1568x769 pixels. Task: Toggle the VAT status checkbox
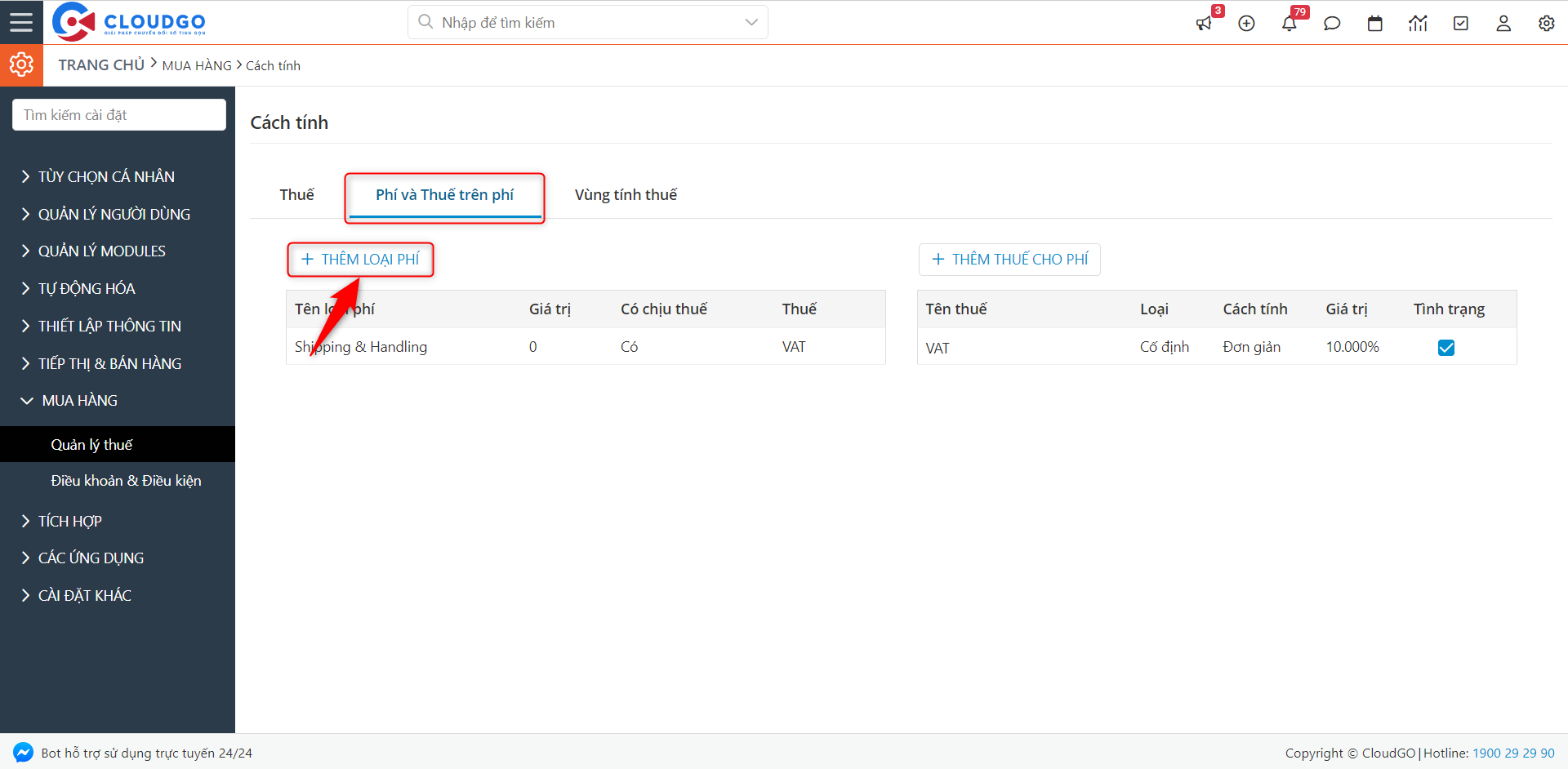click(x=1445, y=348)
